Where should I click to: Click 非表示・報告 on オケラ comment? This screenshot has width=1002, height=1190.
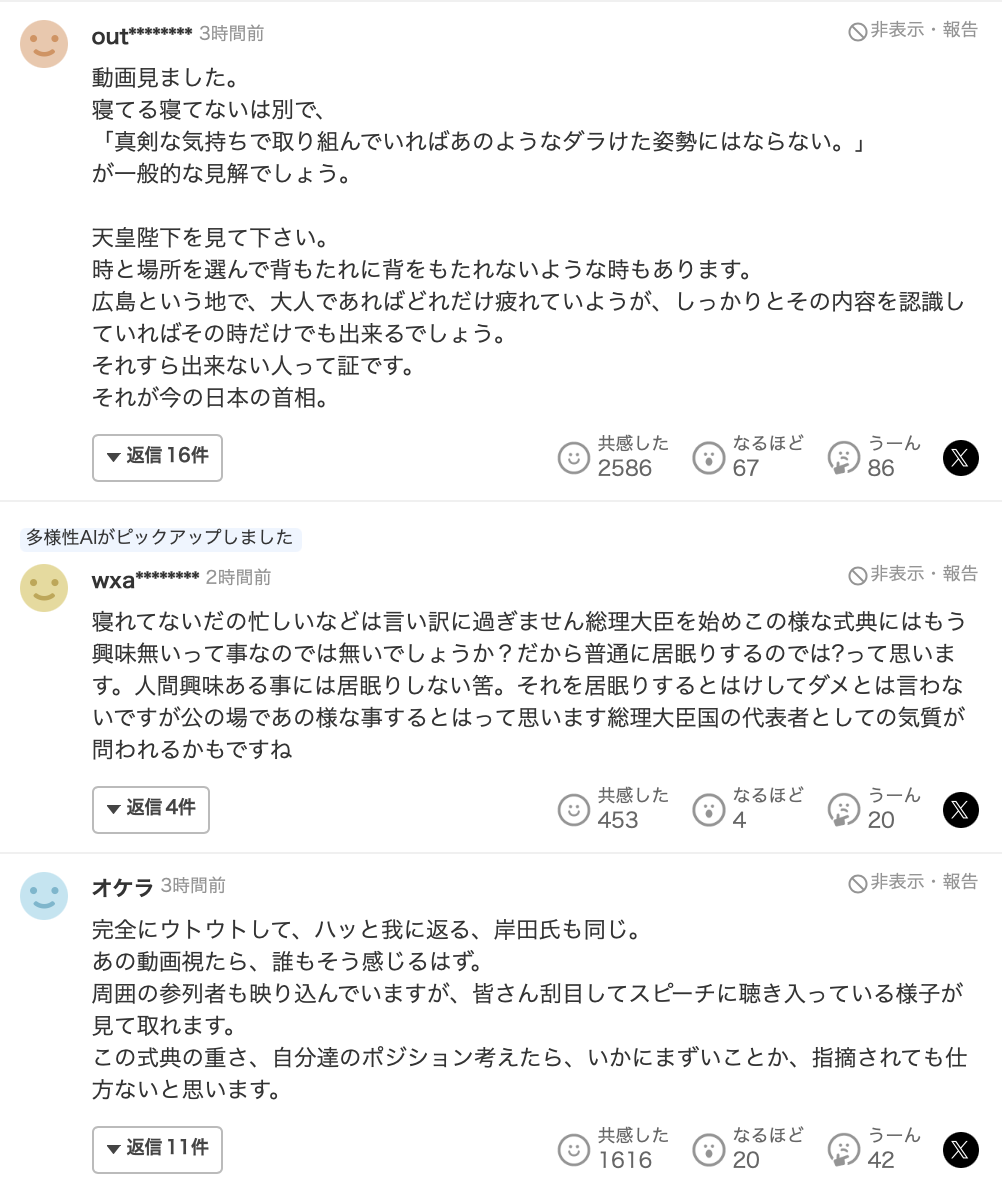[x=912, y=883]
